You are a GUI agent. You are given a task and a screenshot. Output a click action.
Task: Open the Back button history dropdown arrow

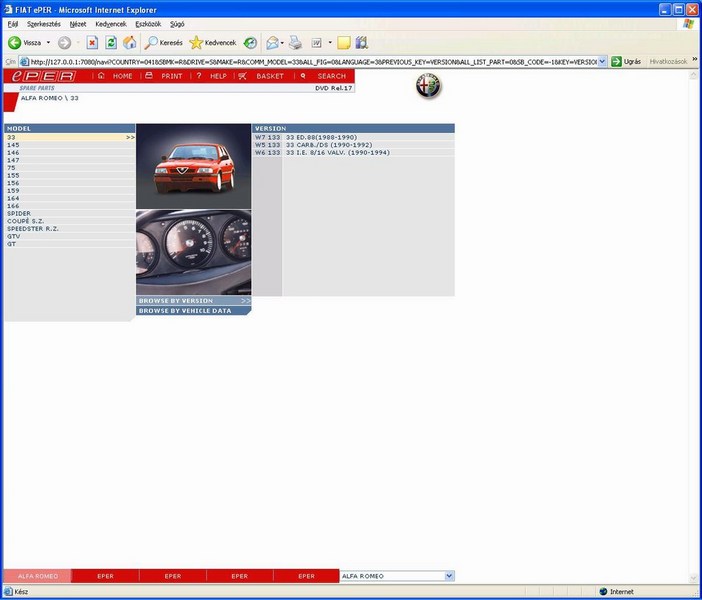pyautogui.click(x=48, y=43)
